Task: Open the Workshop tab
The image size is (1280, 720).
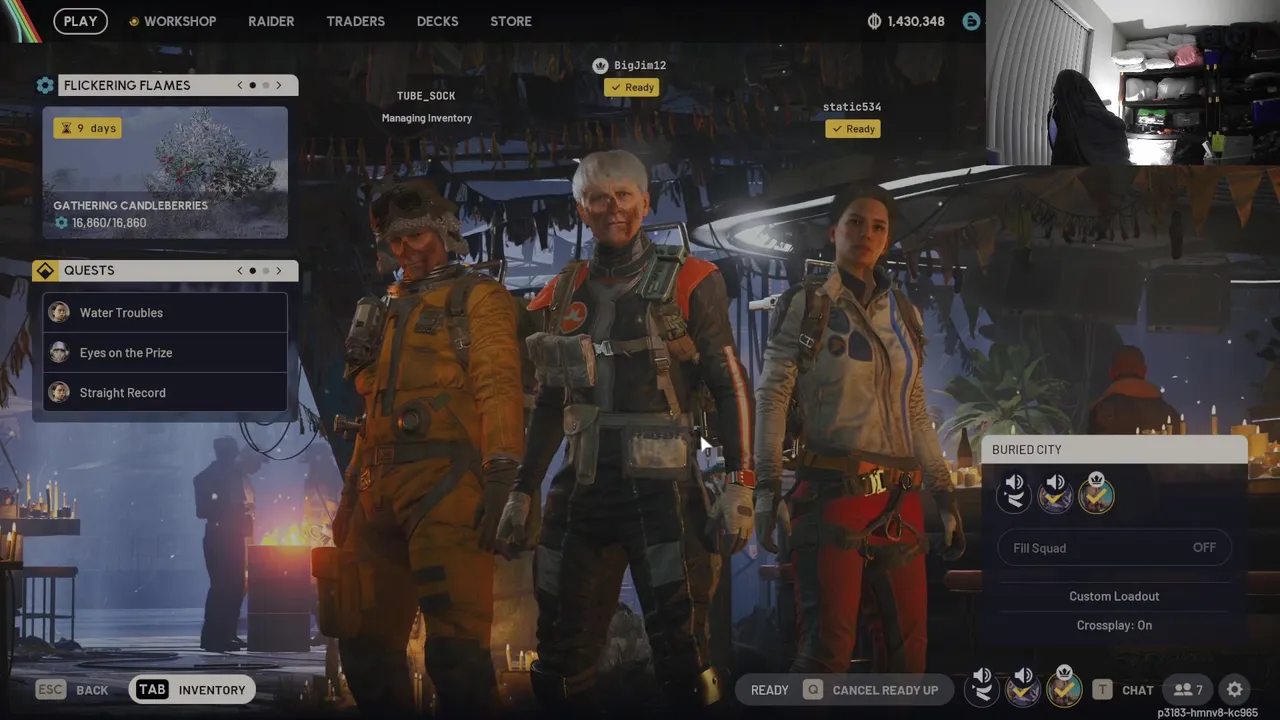Action: [180, 21]
